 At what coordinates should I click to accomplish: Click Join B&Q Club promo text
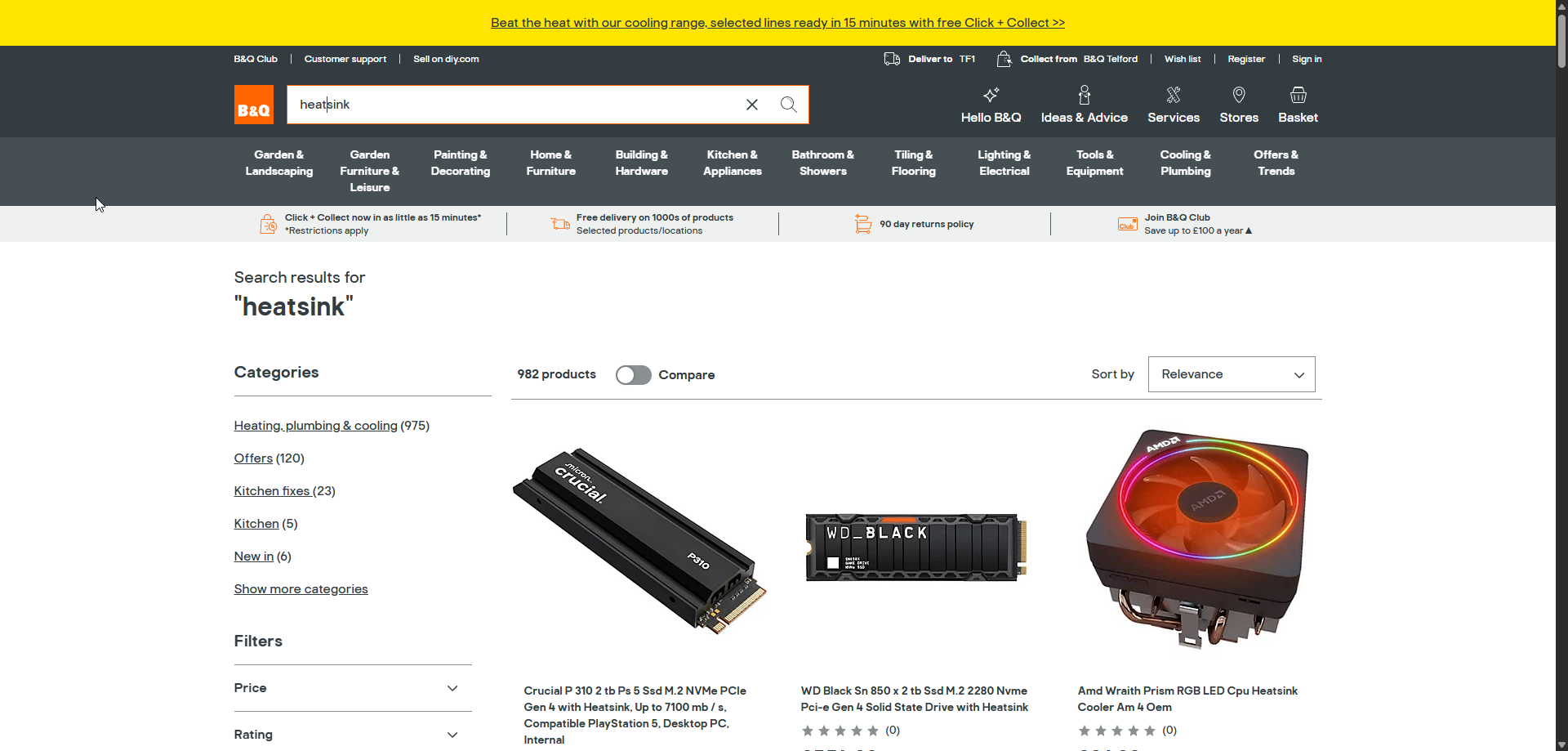click(1198, 224)
